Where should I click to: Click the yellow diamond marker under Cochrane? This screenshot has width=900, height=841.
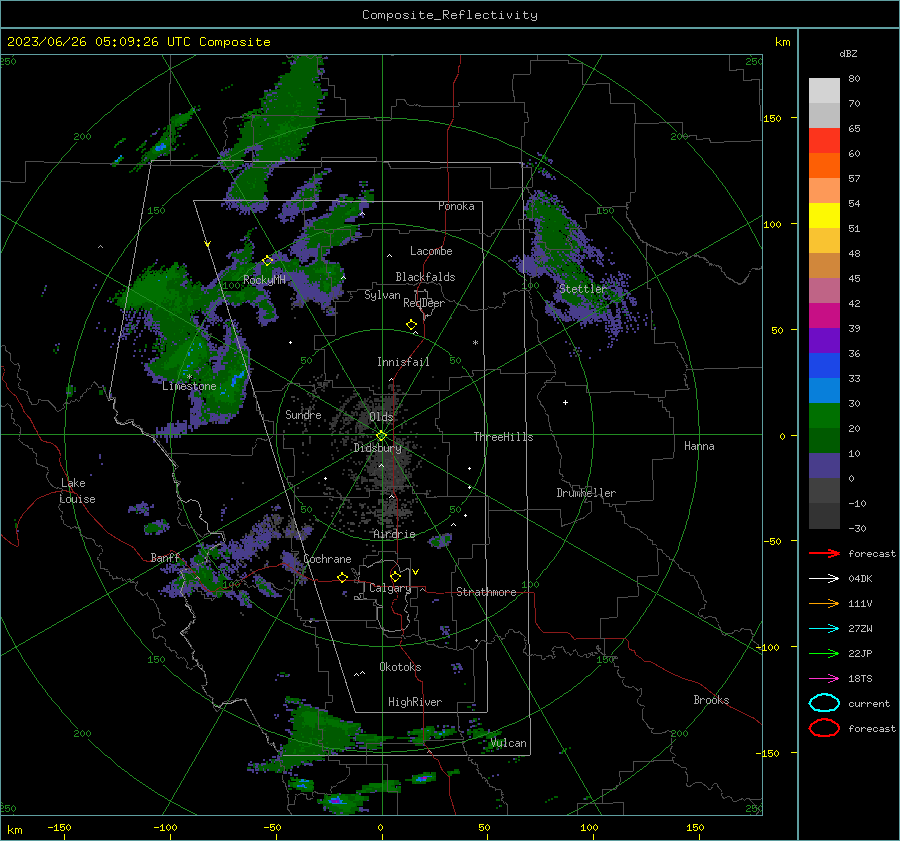pos(343,577)
